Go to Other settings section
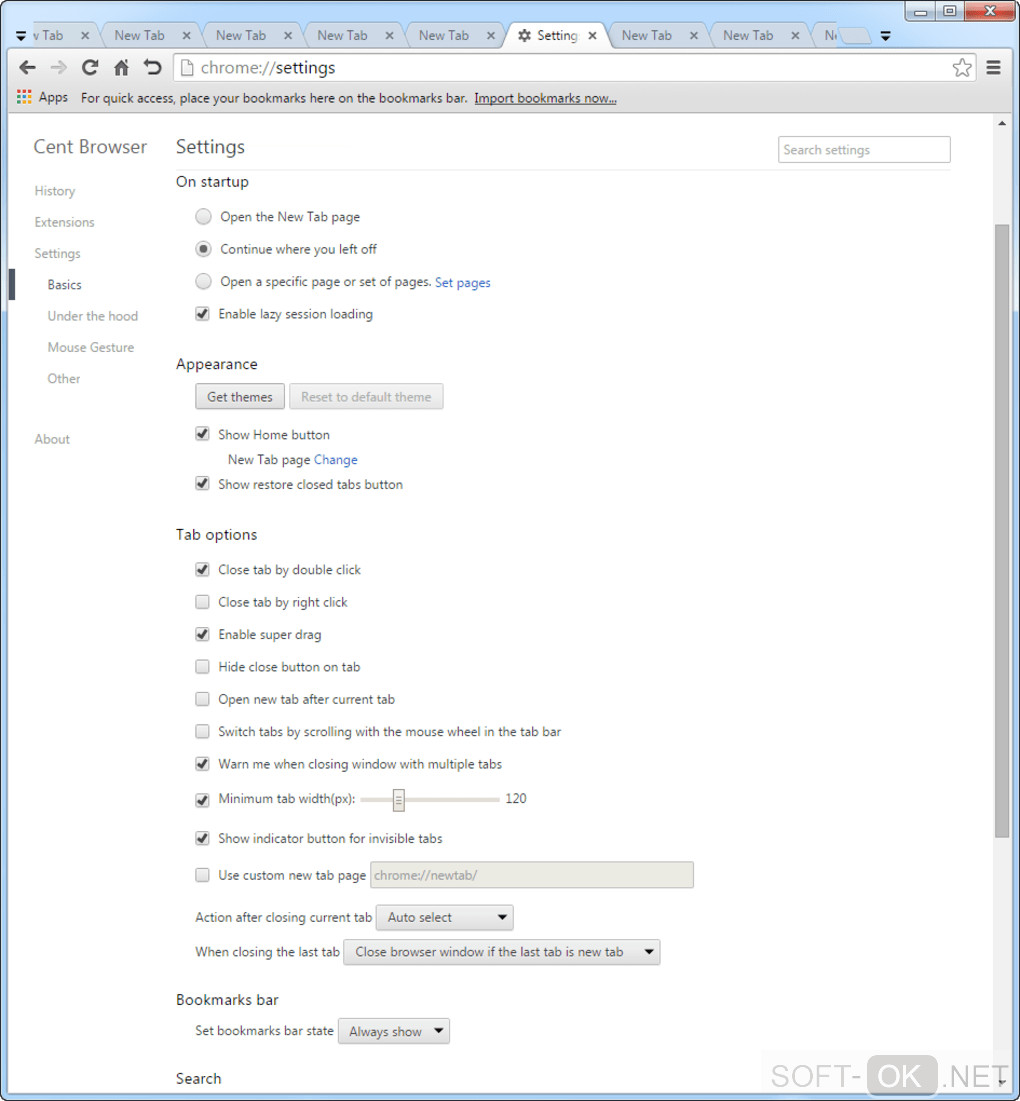Viewport: 1020px width, 1101px height. click(64, 378)
